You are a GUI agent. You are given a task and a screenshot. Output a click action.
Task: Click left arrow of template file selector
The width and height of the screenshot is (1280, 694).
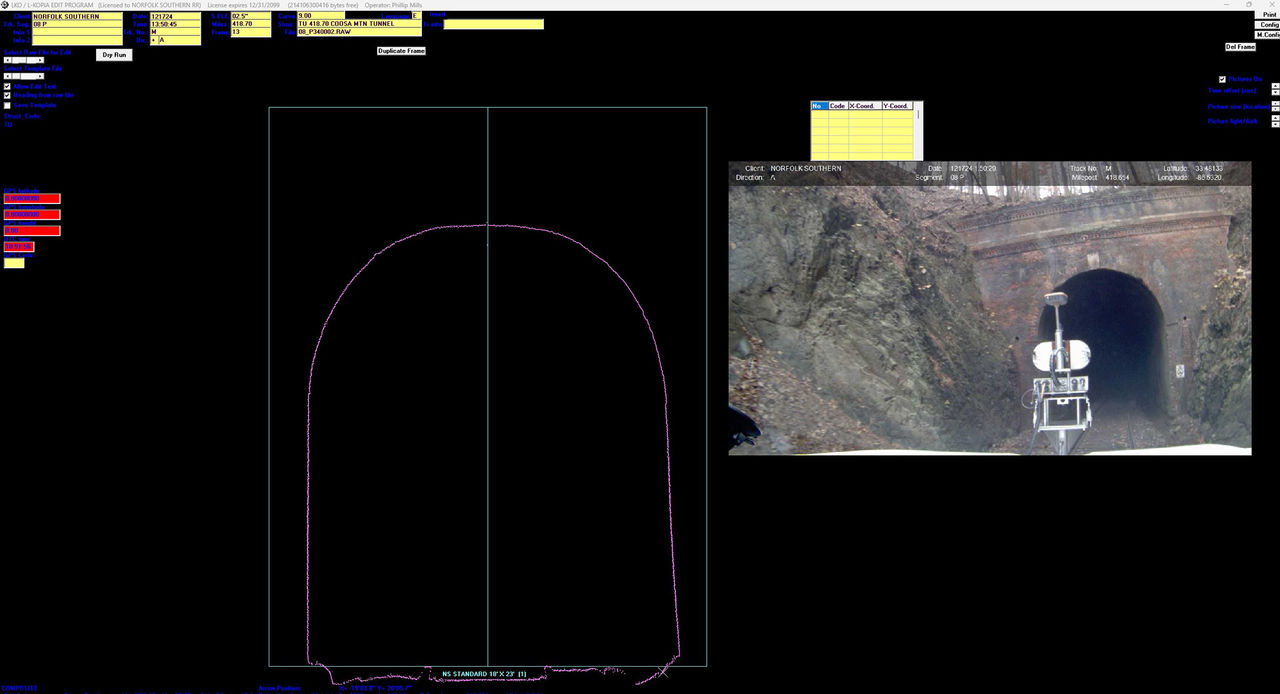point(7,76)
